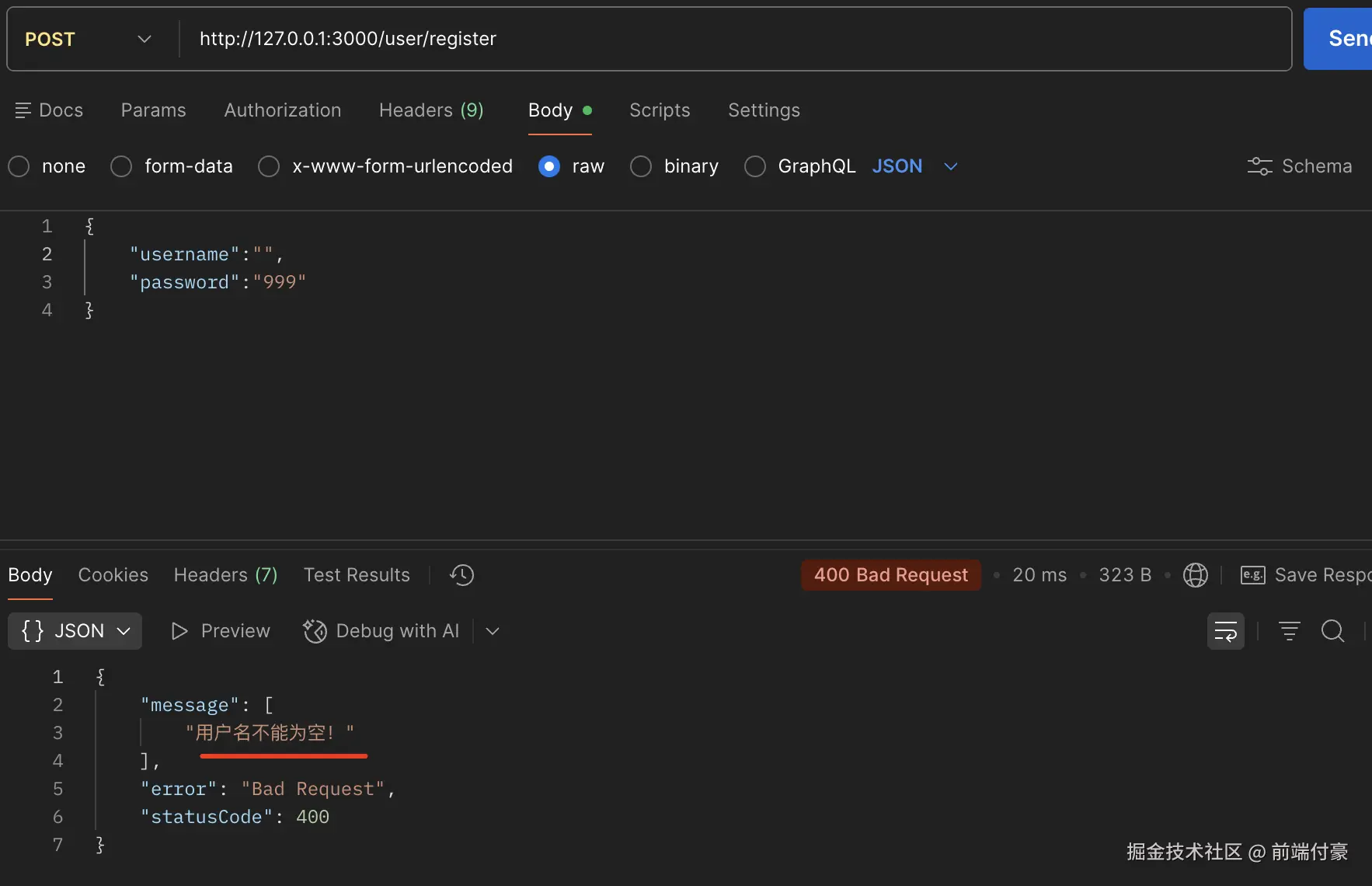Search the response with magnifier icon
This screenshot has width=1372, height=886.
coord(1332,631)
